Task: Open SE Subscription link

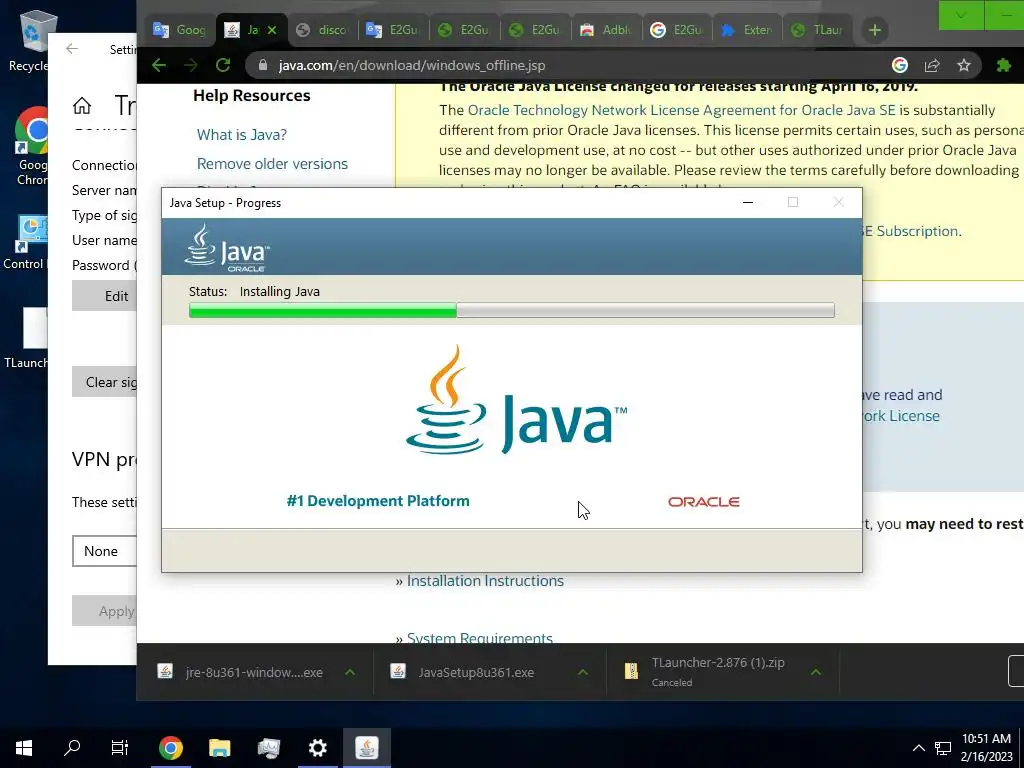Action: [x=910, y=231]
